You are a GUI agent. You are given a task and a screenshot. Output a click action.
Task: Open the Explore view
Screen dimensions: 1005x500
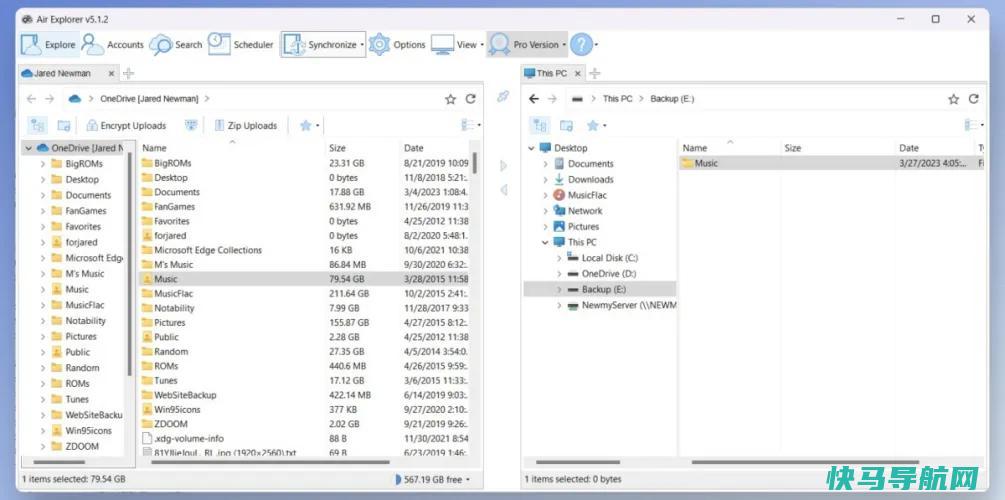[49, 45]
